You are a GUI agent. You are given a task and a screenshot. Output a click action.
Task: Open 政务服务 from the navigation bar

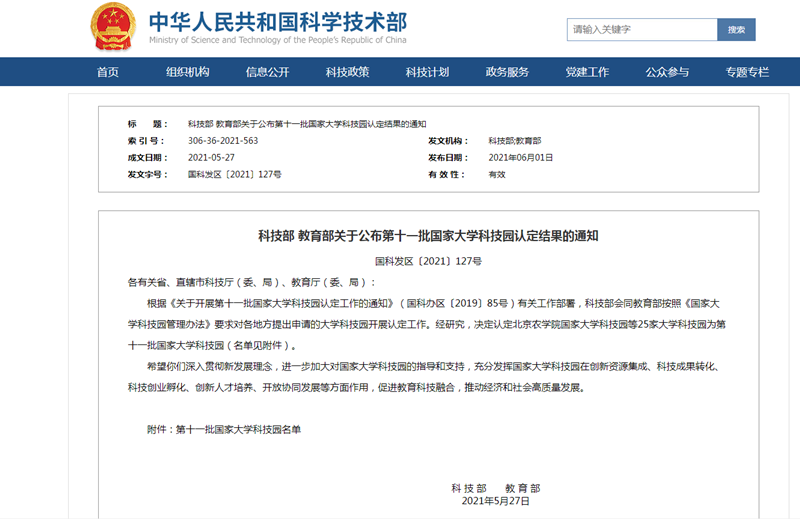[x=507, y=72]
